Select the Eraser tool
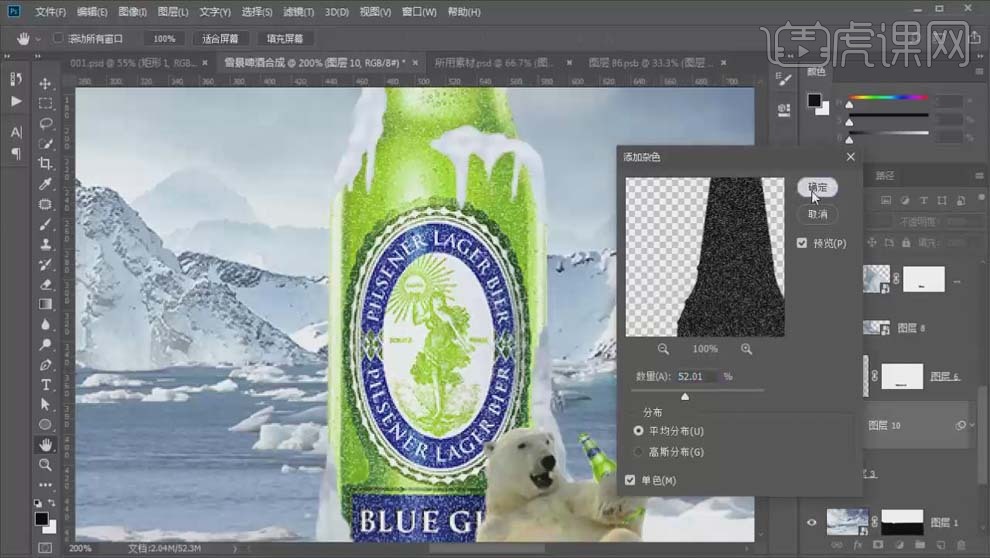 [46, 284]
